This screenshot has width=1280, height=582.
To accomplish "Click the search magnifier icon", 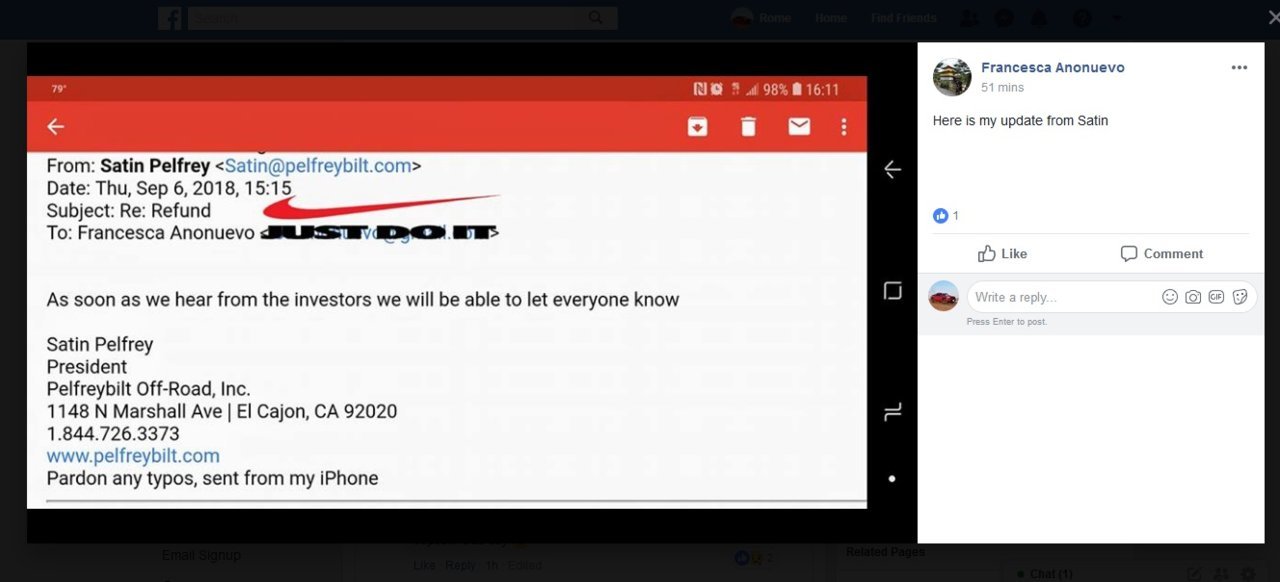I will tap(596, 18).
